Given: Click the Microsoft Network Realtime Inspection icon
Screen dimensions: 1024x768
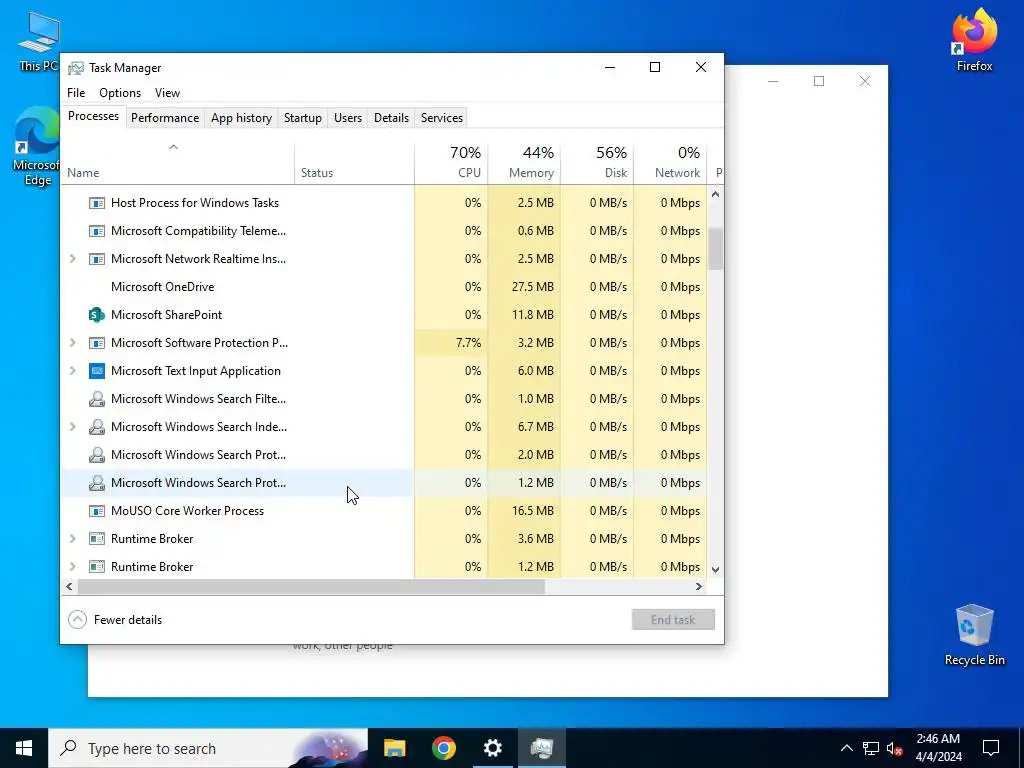Looking at the screenshot, I should coord(97,259).
